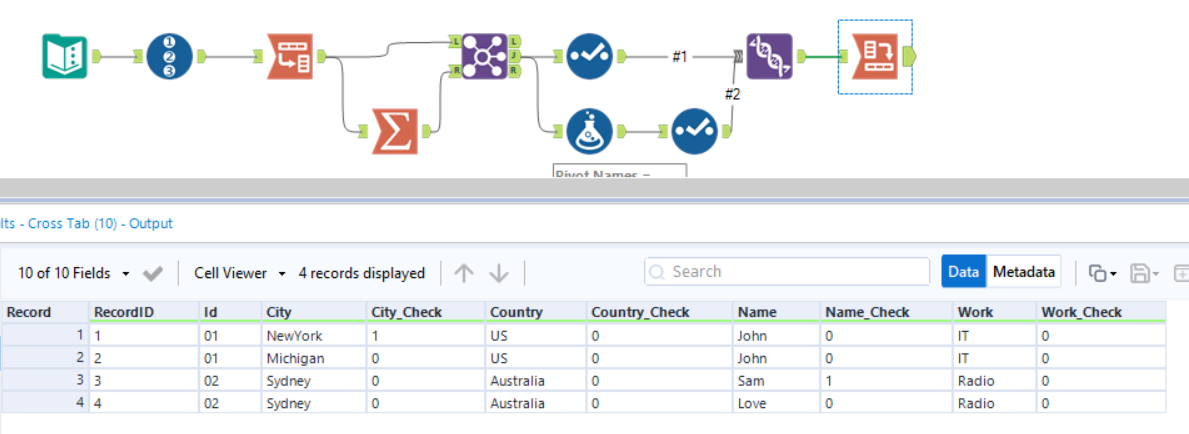Switch results view to Data
This screenshot has height=434, width=1189.
click(x=964, y=272)
